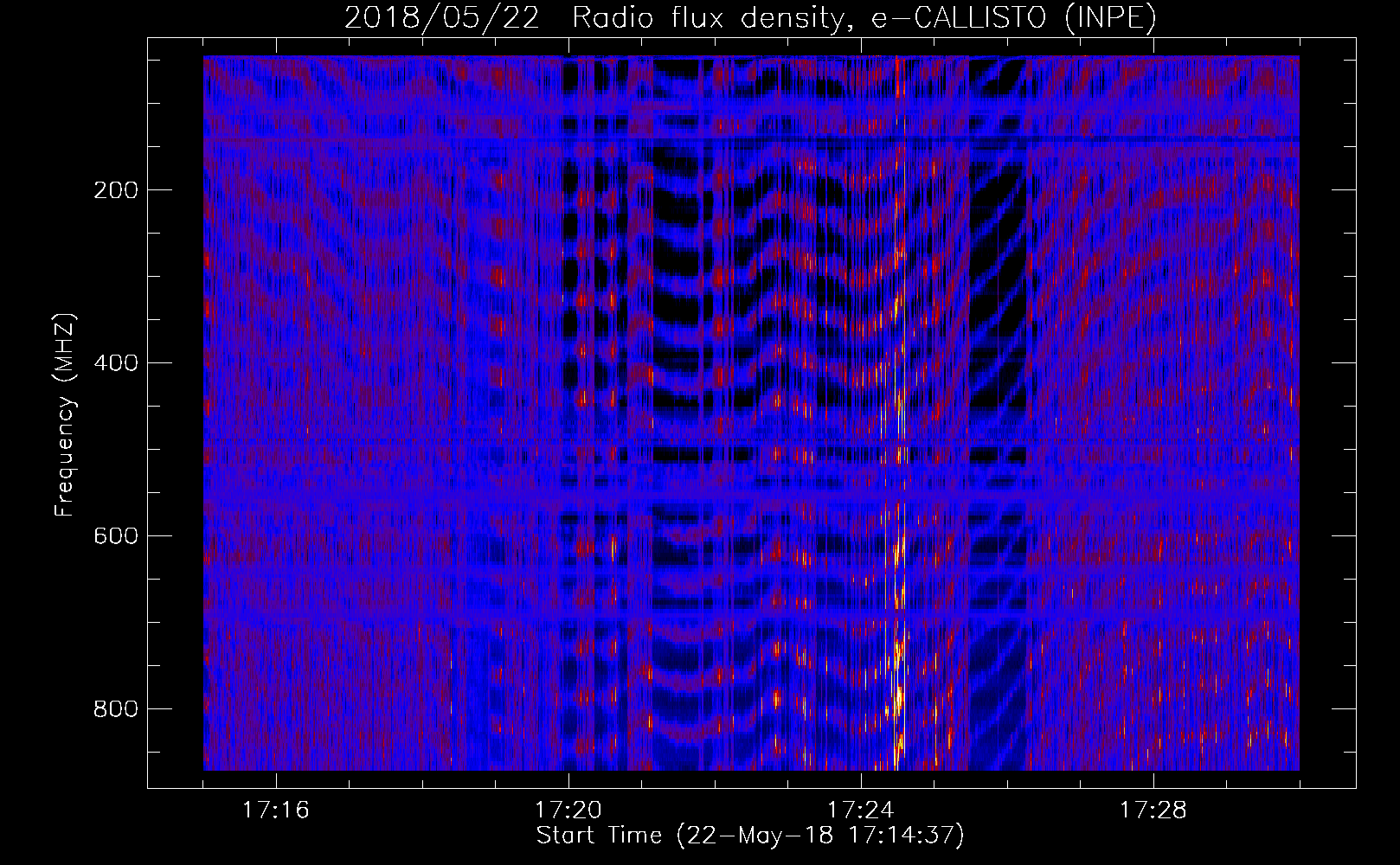Click the plot title '2018/05/22 Radio flux density'
The width and height of the screenshot is (1400, 865).
tap(750, 18)
